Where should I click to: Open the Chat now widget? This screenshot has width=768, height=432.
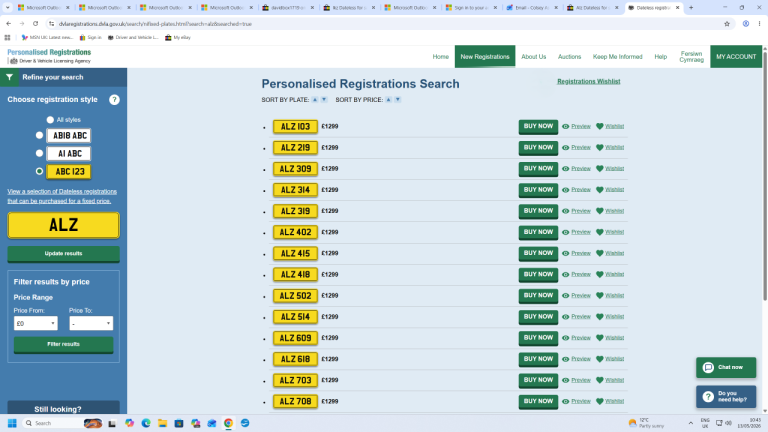(x=726, y=367)
